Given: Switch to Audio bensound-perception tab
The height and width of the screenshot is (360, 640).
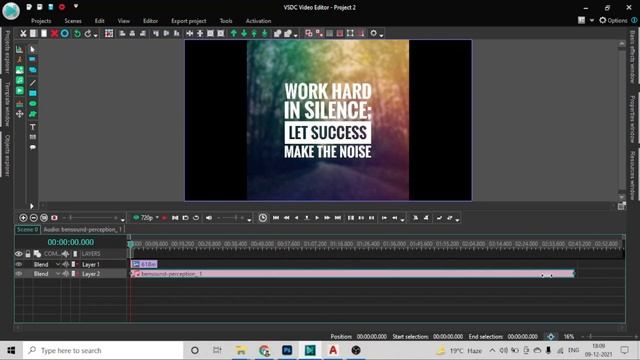Looking at the screenshot, I should pos(82,229).
